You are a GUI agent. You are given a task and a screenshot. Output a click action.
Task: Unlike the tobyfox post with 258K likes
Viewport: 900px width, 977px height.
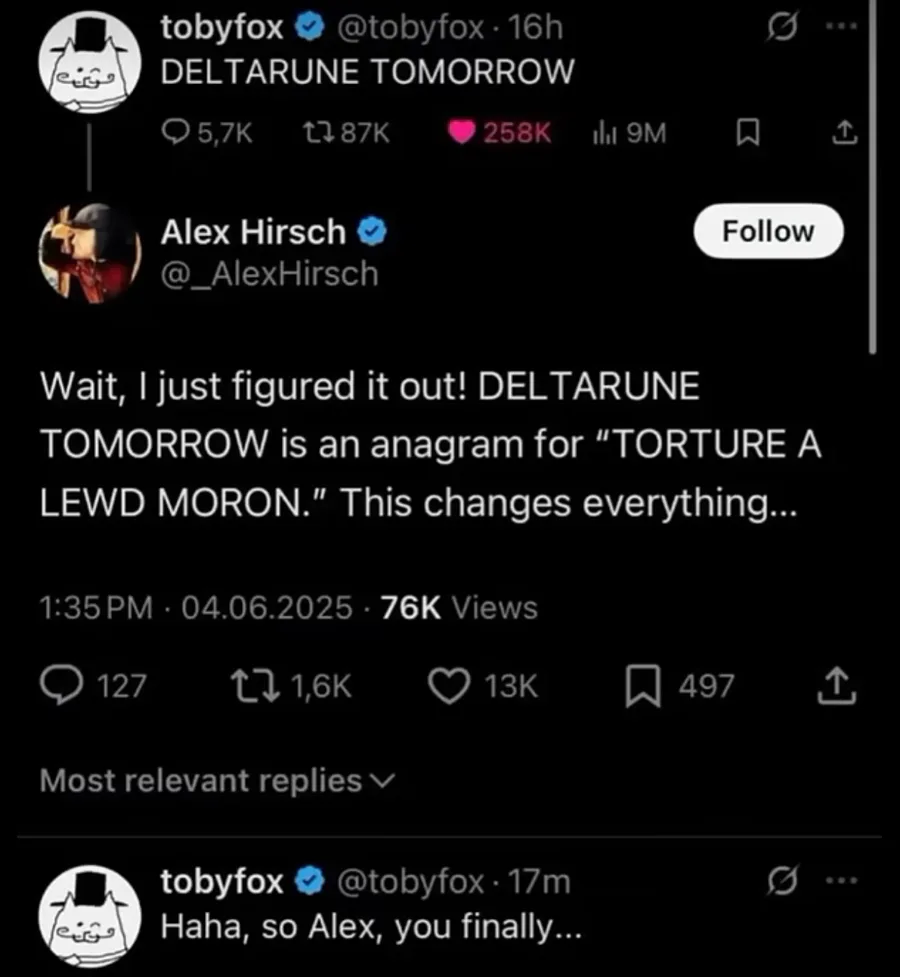(464, 133)
